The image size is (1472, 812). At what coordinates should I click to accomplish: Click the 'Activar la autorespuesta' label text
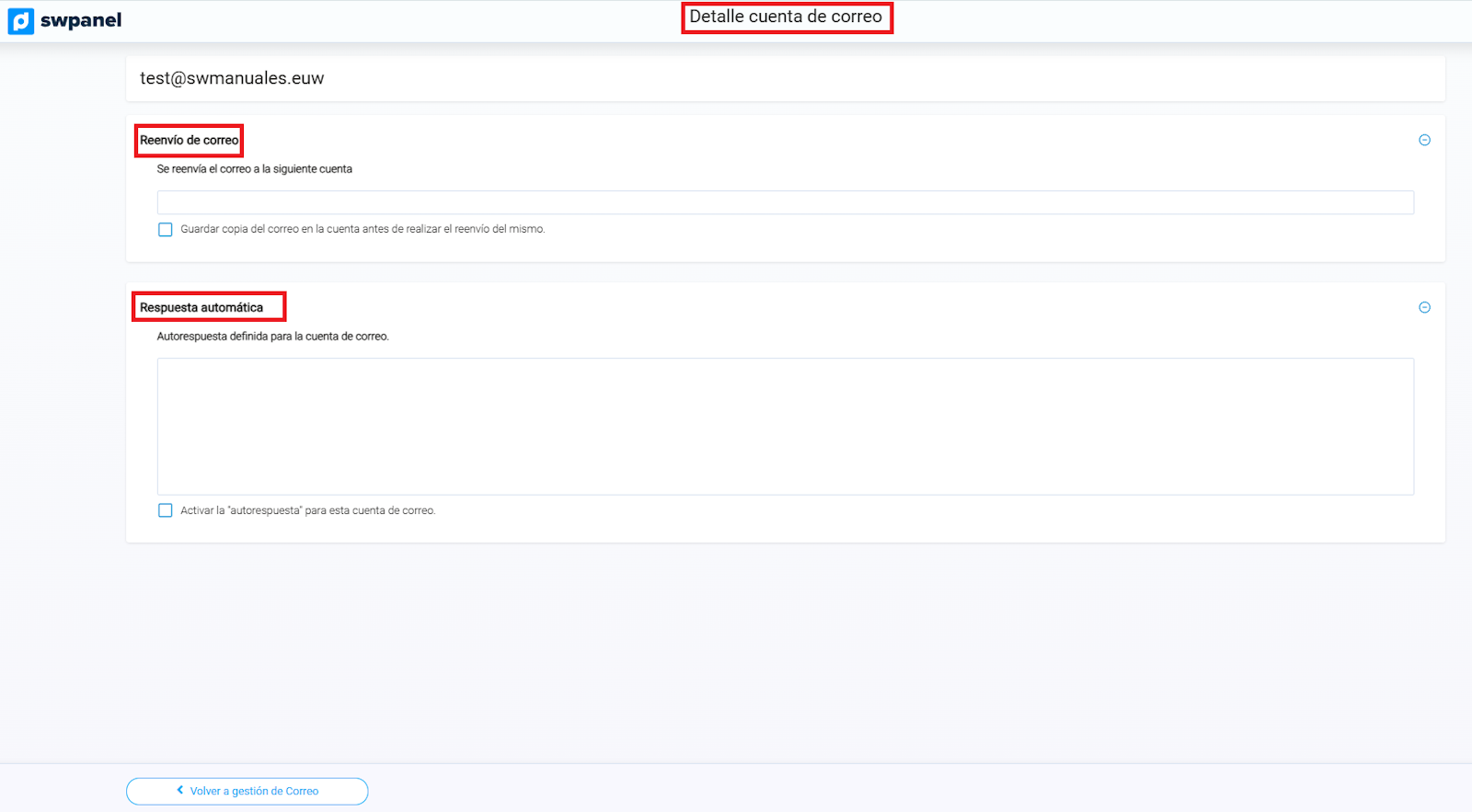pos(307,511)
